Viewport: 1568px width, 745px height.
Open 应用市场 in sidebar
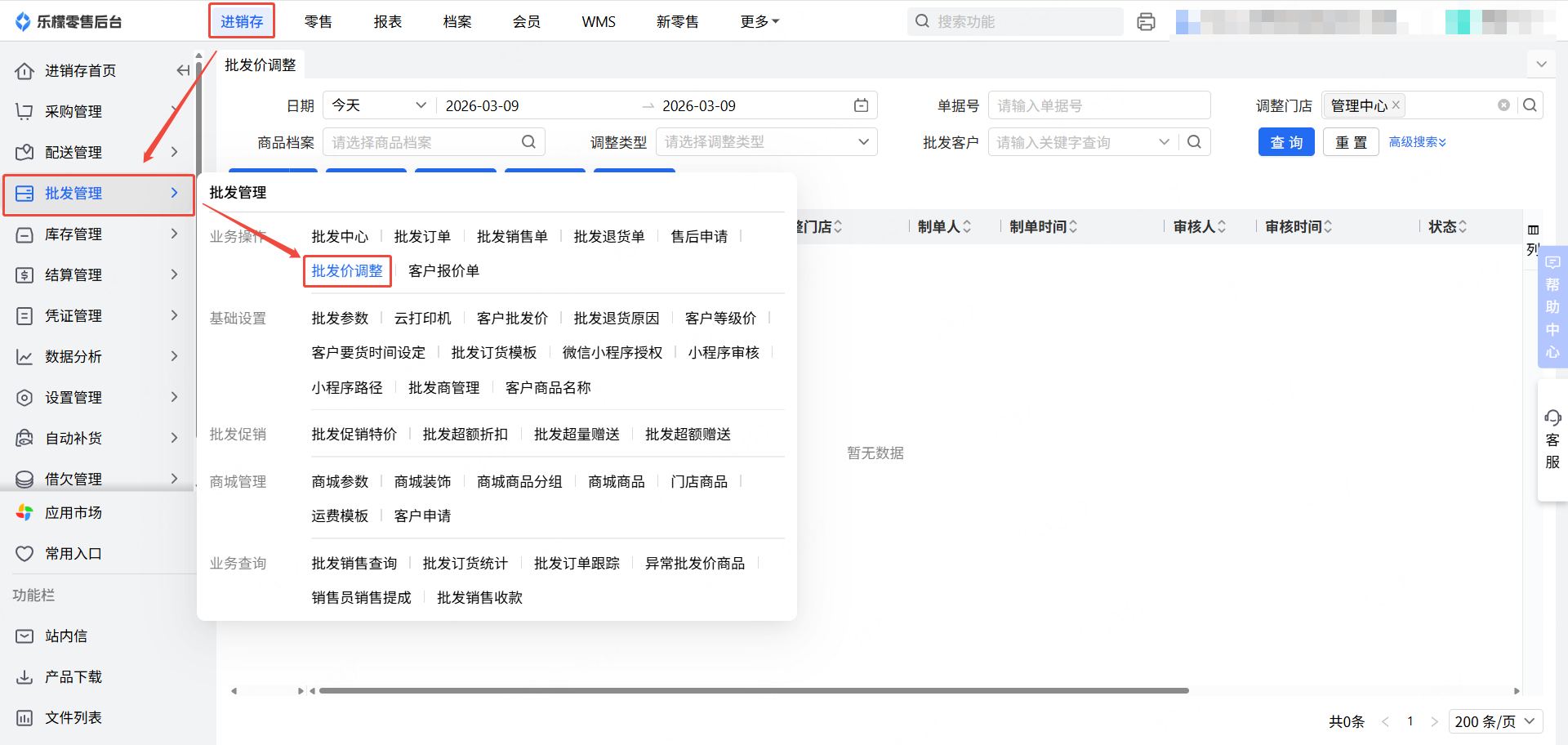pos(73,513)
